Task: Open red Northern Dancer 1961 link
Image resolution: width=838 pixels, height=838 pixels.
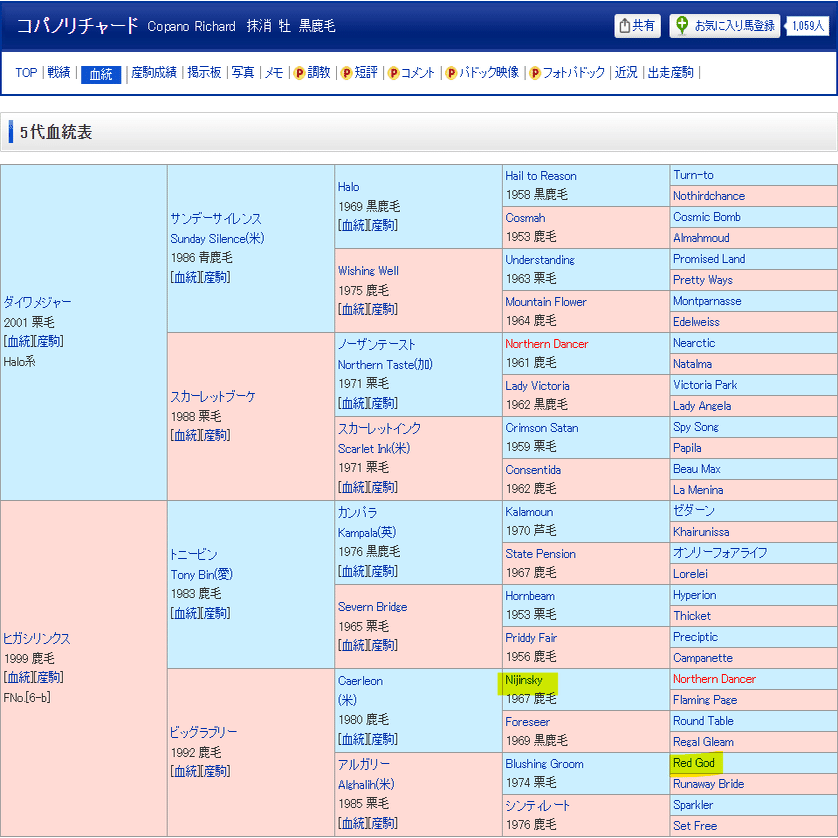Action: coord(547,344)
